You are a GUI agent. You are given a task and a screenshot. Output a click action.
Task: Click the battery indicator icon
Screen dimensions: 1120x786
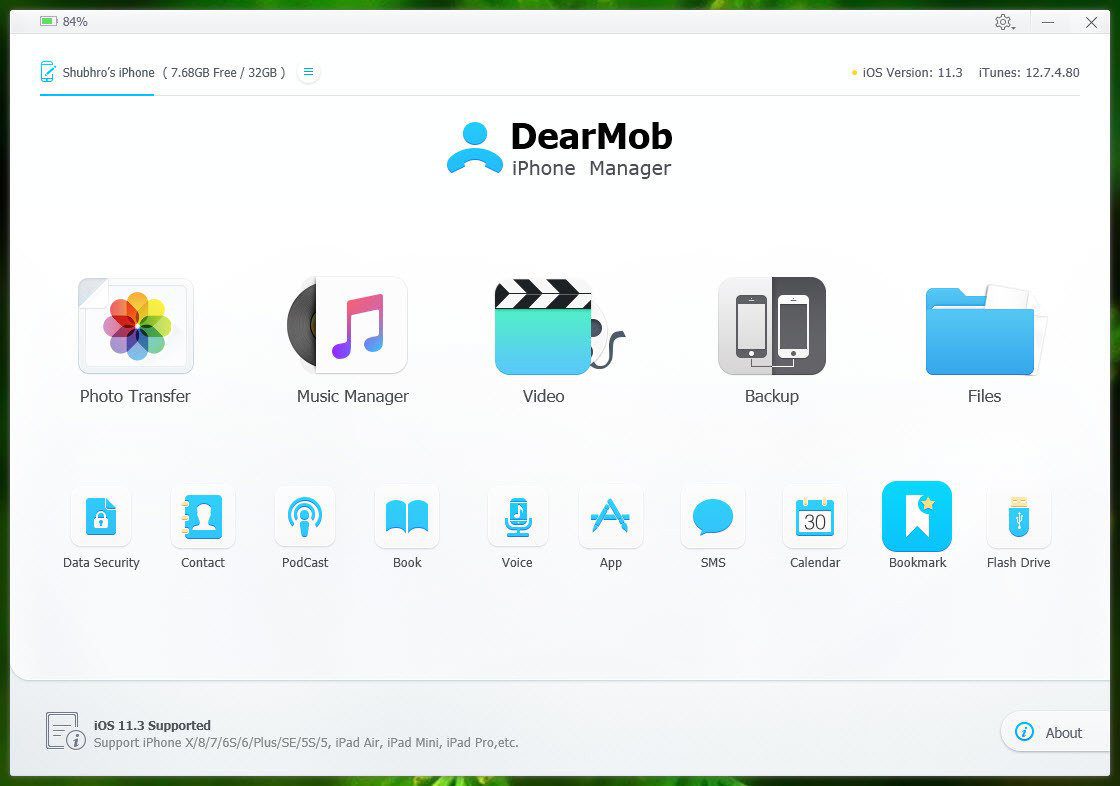coord(49,21)
